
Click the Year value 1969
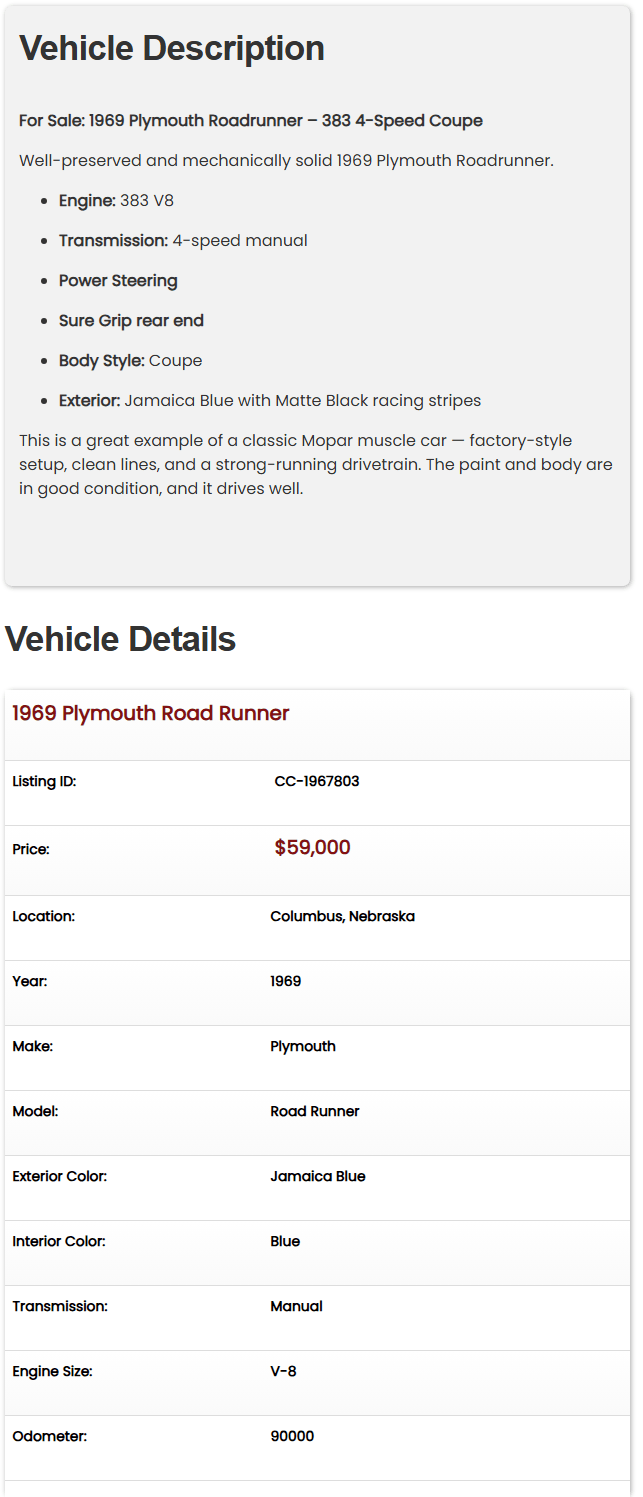tap(285, 981)
